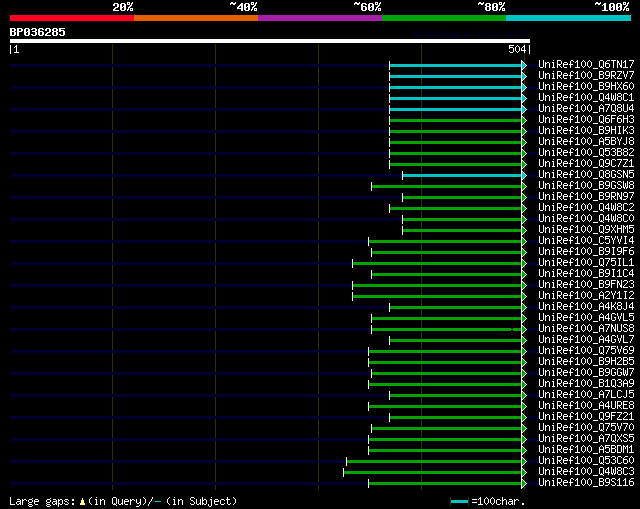The height and width of the screenshot is (509, 640).
Task: Select the UniRef100_Q75V70 label
Action: click(x=586, y=428)
